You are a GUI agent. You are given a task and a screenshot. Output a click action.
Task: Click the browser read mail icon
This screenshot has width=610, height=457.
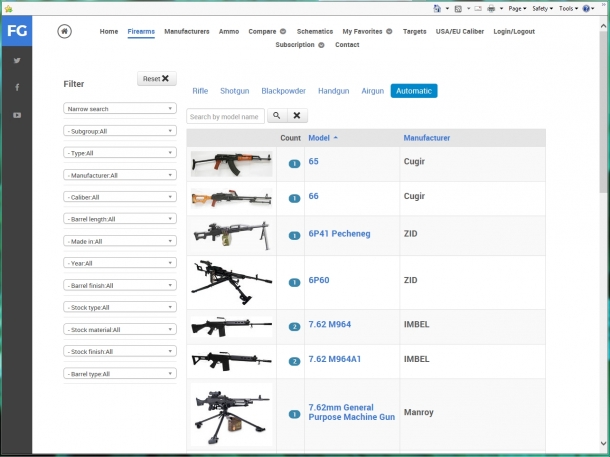(478, 9)
